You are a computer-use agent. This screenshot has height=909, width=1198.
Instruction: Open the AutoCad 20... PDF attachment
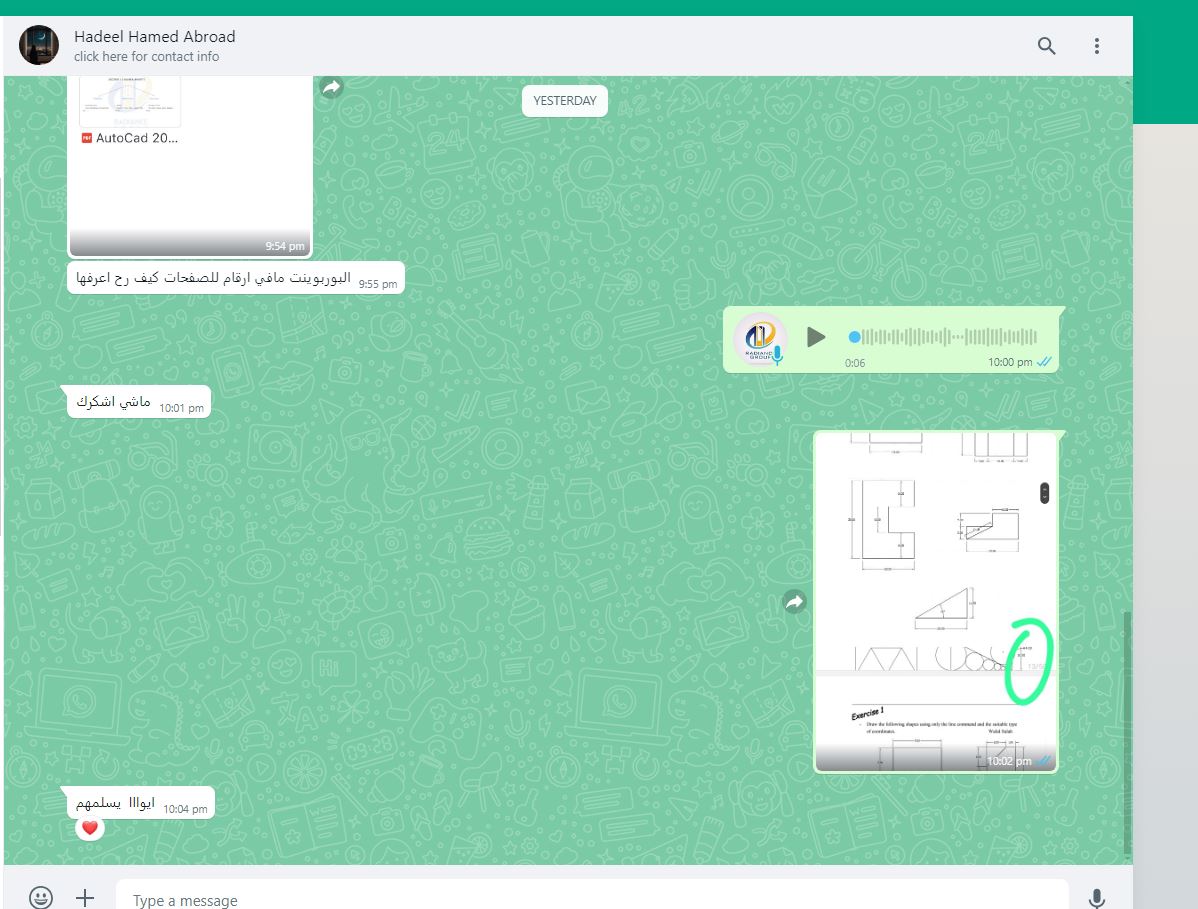pyautogui.click(x=190, y=166)
